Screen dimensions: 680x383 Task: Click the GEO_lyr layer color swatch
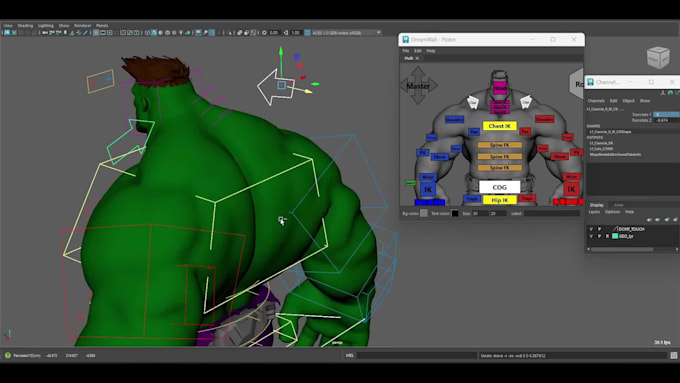(615, 236)
